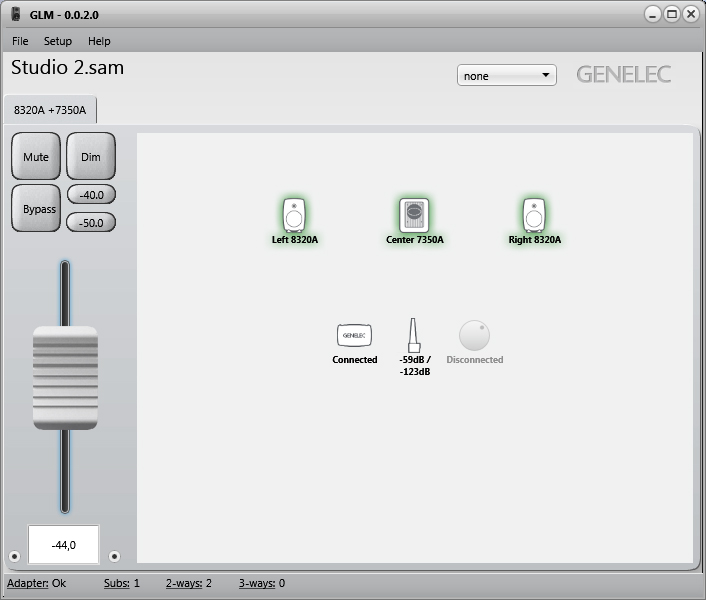Toggle the Bypass button
This screenshot has width=706, height=600.
coord(36,208)
